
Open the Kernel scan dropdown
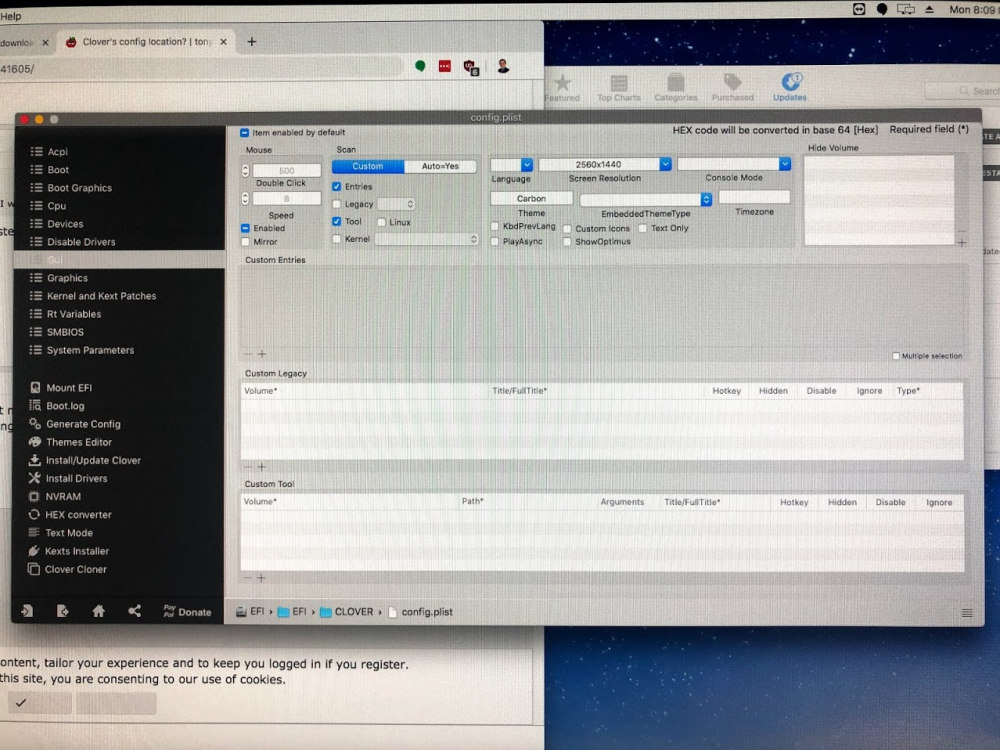pyautogui.click(x=426, y=239)
